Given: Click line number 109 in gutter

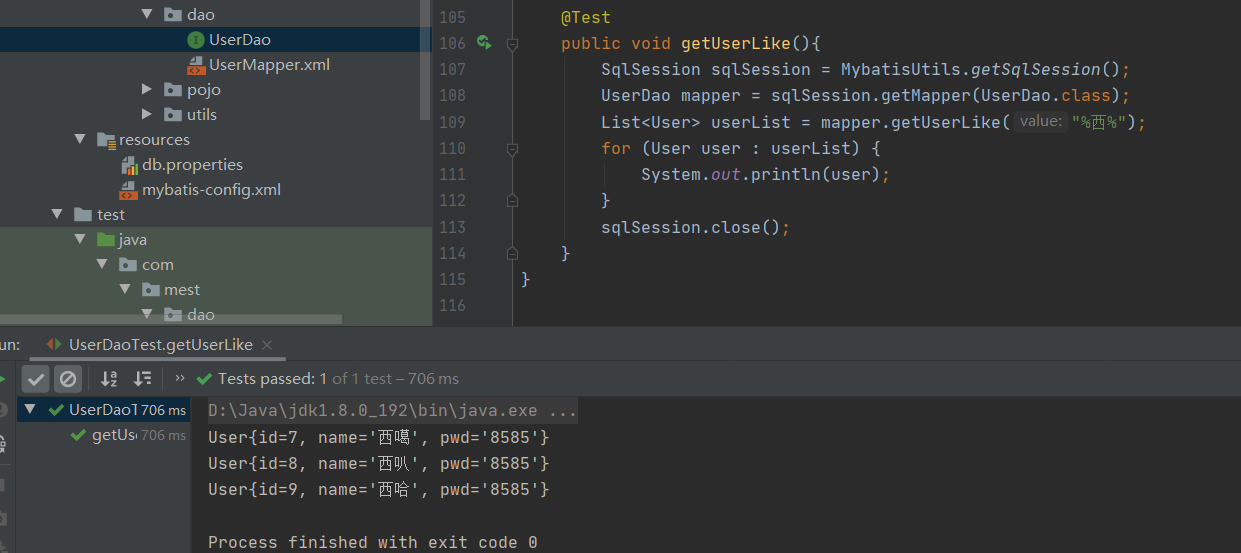Looking at the screenshot, I should click(x=452, y=122).
